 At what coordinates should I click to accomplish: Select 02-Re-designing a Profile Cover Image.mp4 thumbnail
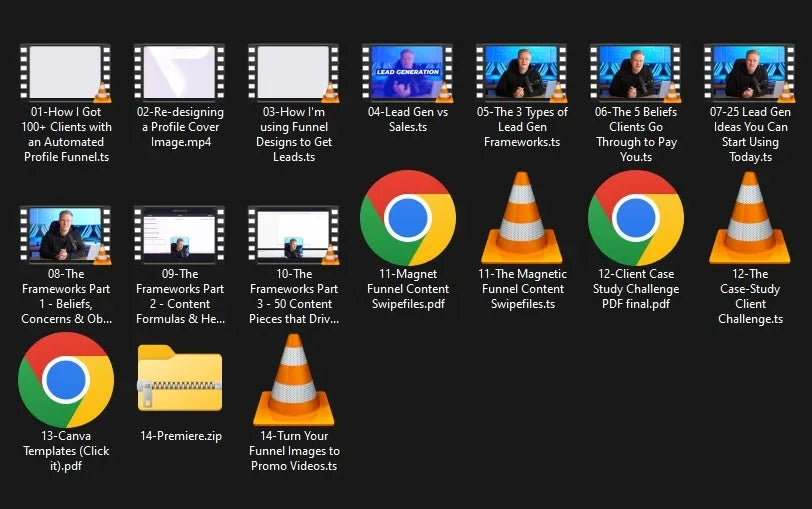[180, 73]
